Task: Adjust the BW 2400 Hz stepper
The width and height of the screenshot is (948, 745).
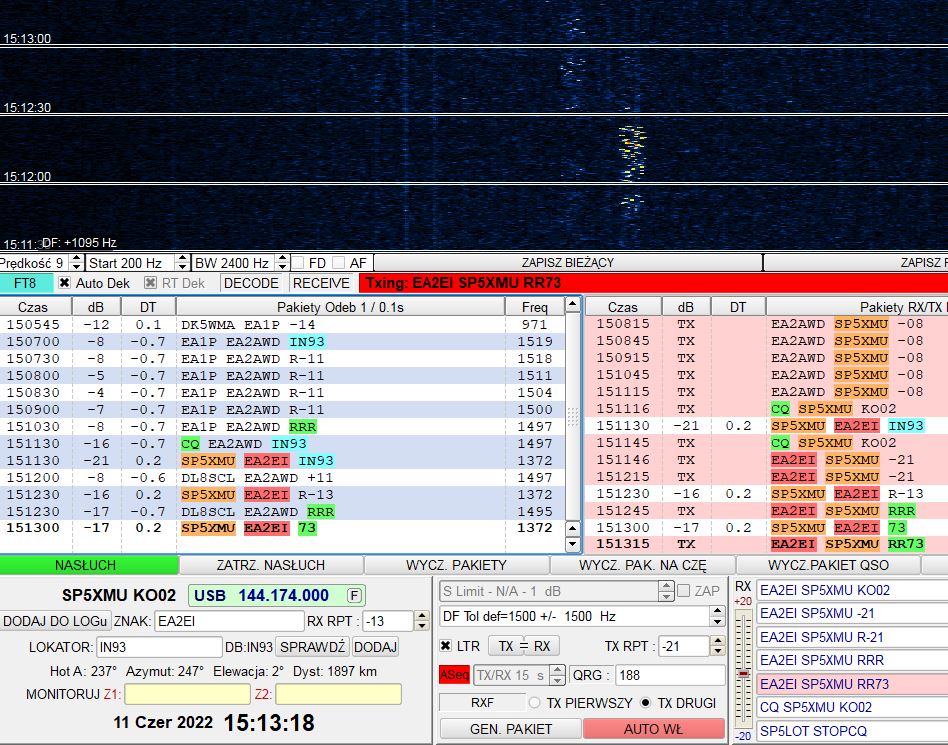Action: coord(282,262)
